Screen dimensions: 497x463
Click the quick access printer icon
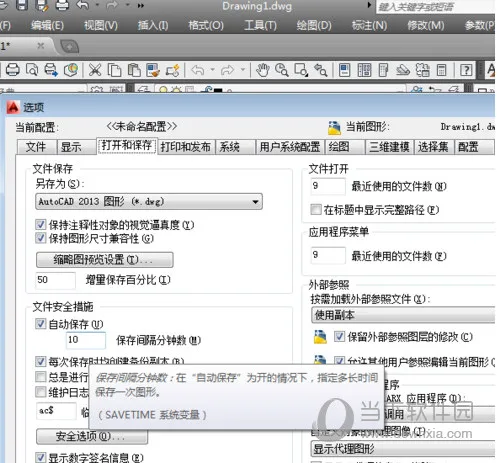[62, 5]
